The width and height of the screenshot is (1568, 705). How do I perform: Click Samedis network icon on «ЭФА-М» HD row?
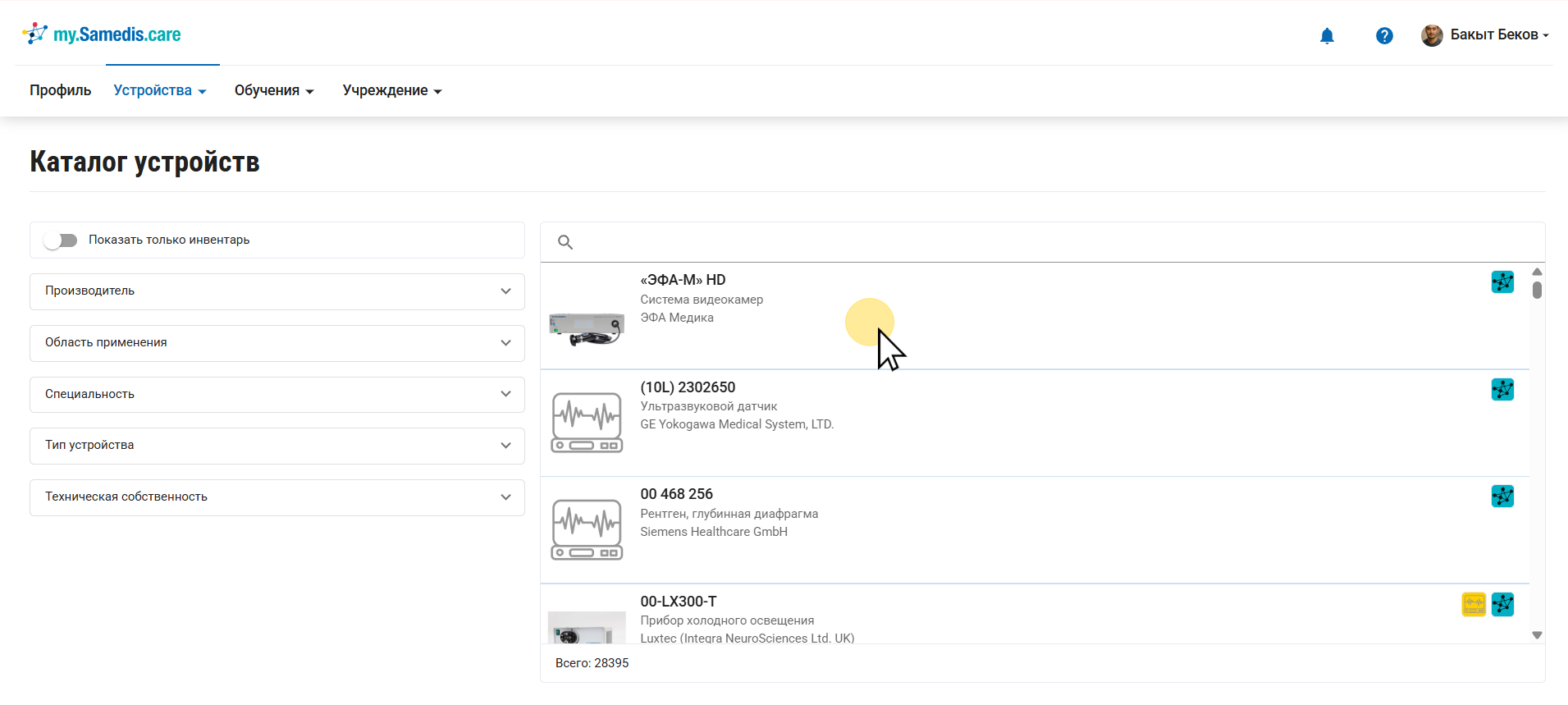(1502, 282)
